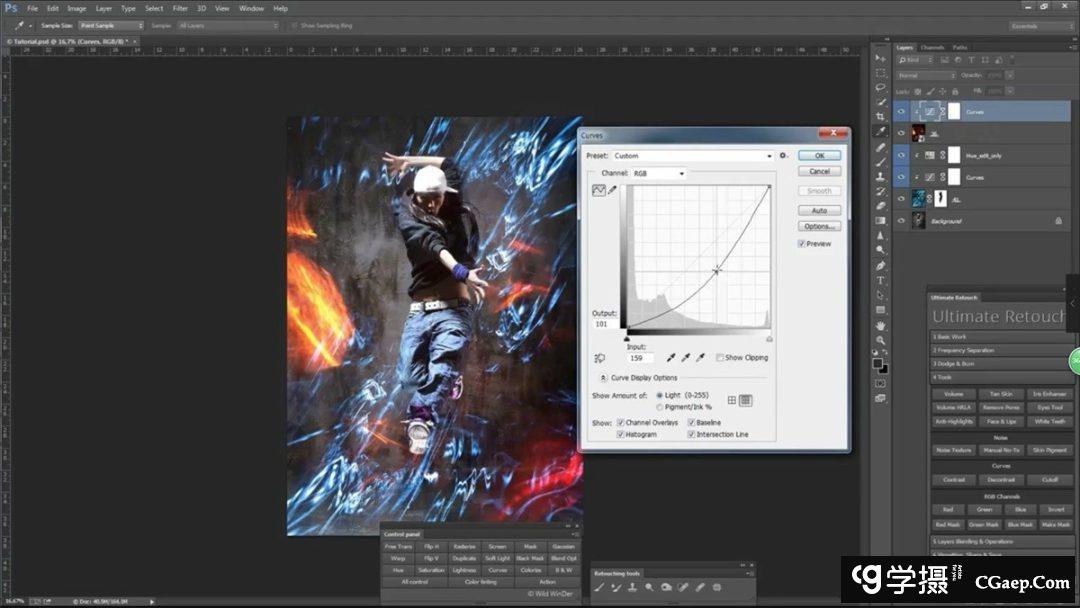The height and width of the screenshot is (608, 1080).
Task: Select the Crop tool in the toolbar
Action: tap(881, 117)
